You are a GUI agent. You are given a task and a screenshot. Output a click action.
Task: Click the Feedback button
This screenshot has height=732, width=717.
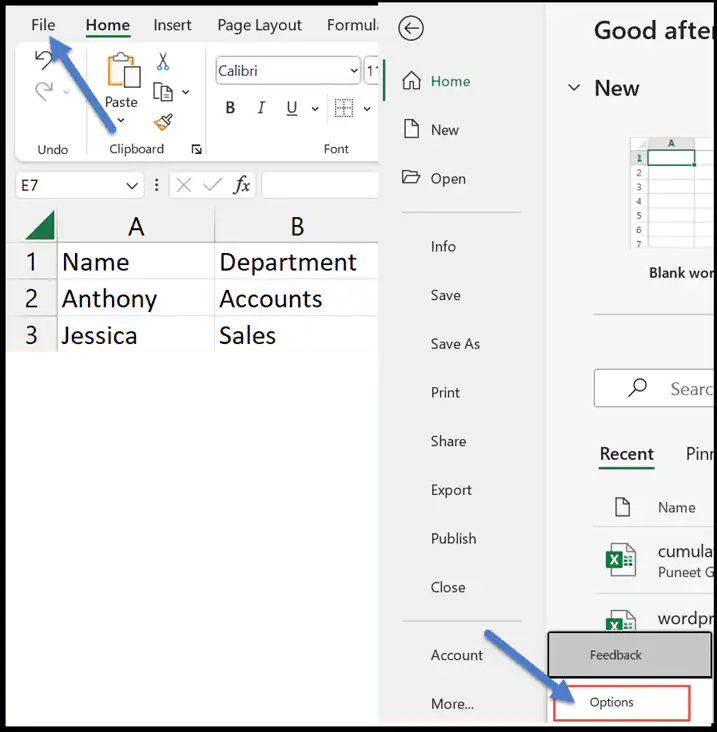pos(629,655)
